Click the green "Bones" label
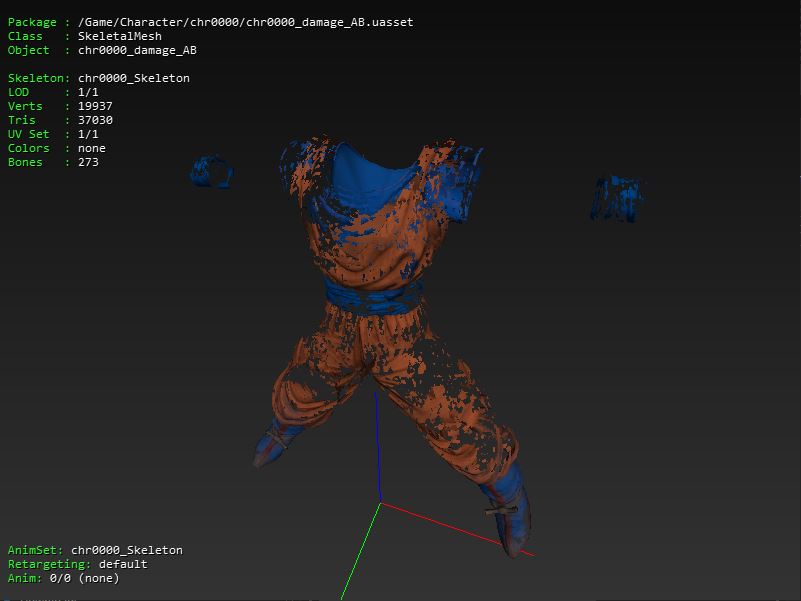The width and height of the screenshot is (801, 601). (x=25, y=162)
